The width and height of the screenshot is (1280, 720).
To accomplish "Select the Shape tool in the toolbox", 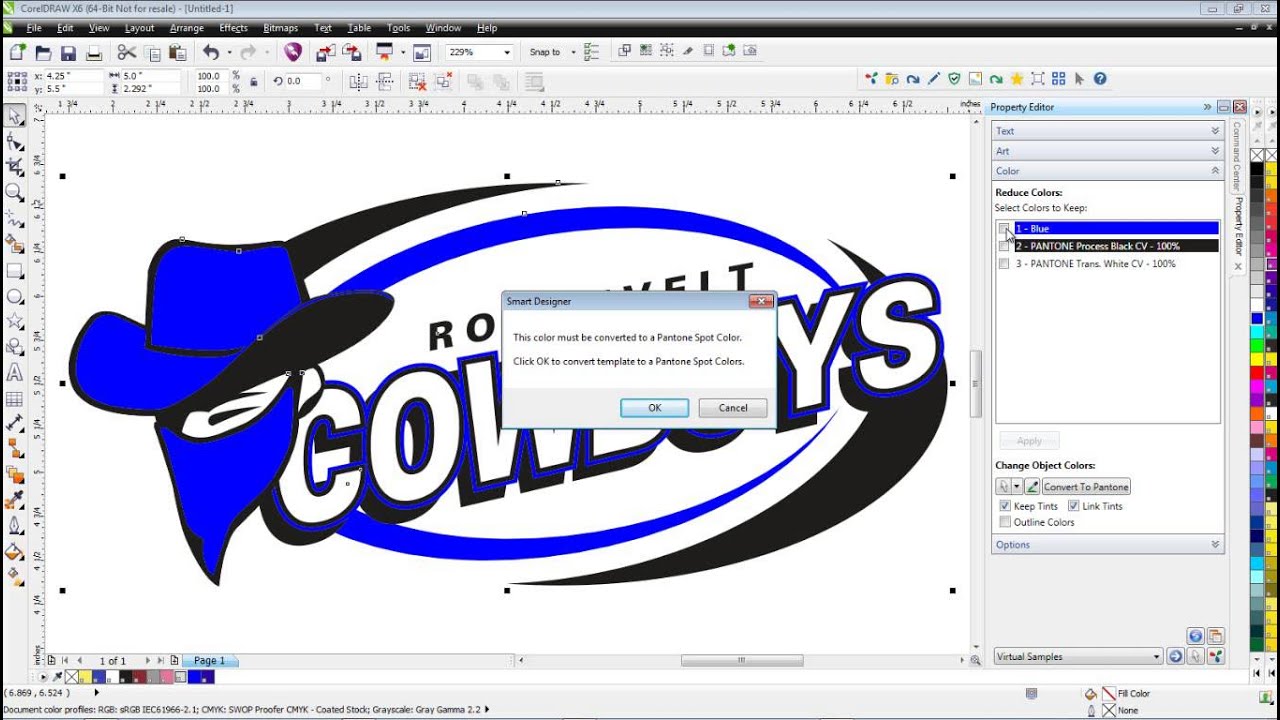I will (x=15, y=142).
